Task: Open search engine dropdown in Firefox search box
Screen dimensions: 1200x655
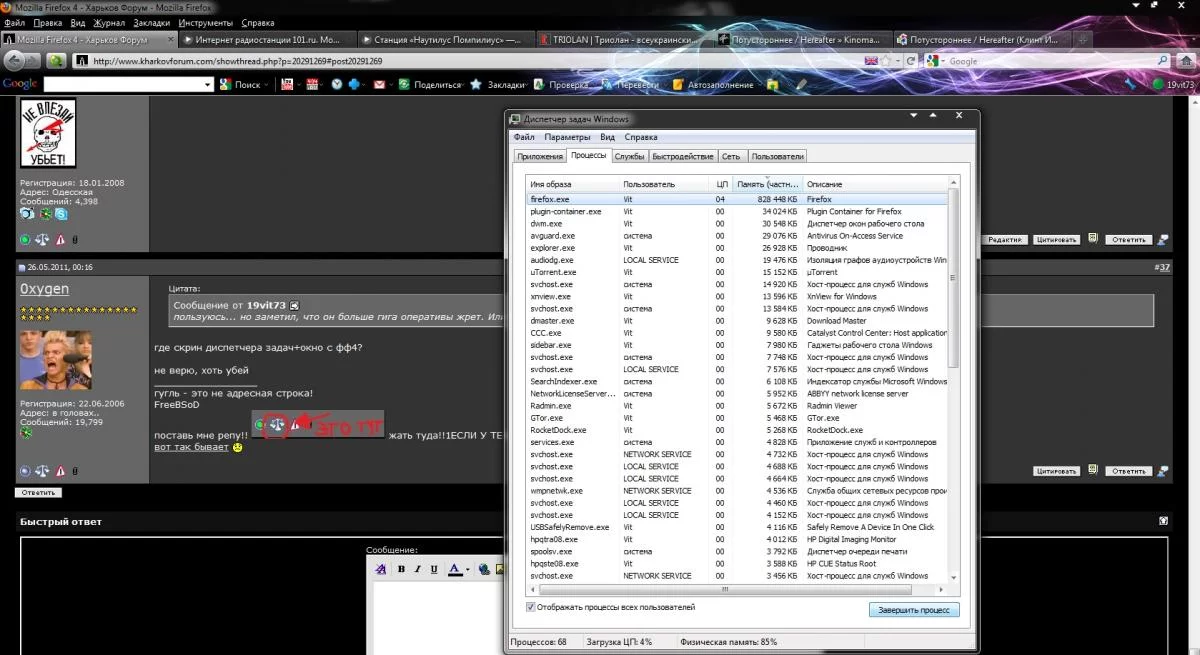Action: 941,61
